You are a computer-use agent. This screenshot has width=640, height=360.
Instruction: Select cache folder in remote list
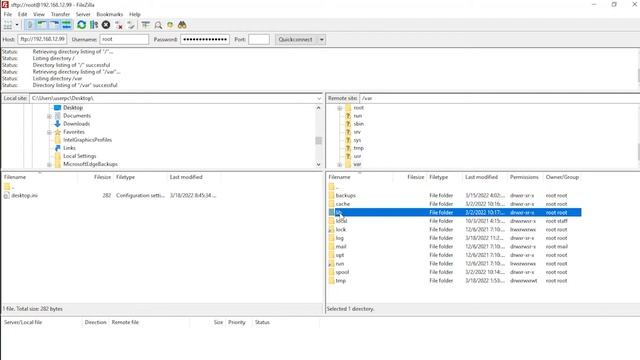click(342, 204)
